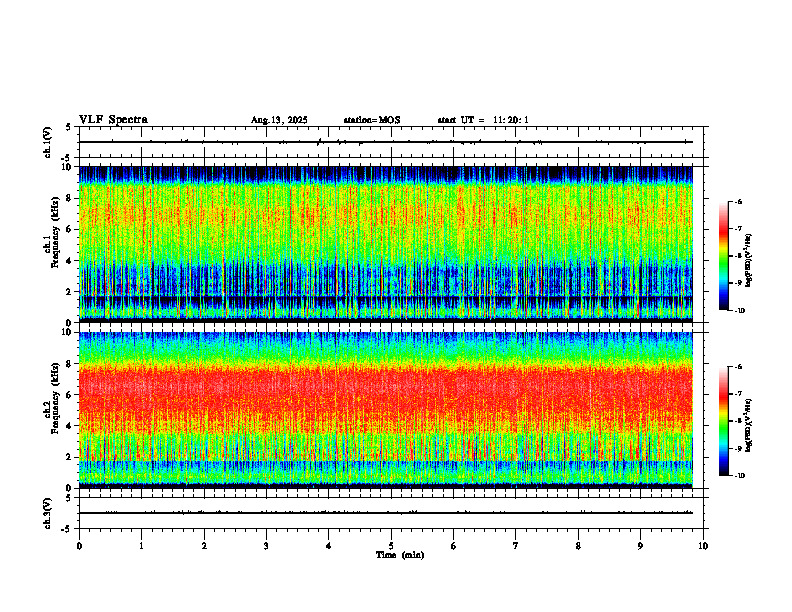Click the ch.3 voltage waveform trace
792x612 pixels.
(x=386, y=513)
